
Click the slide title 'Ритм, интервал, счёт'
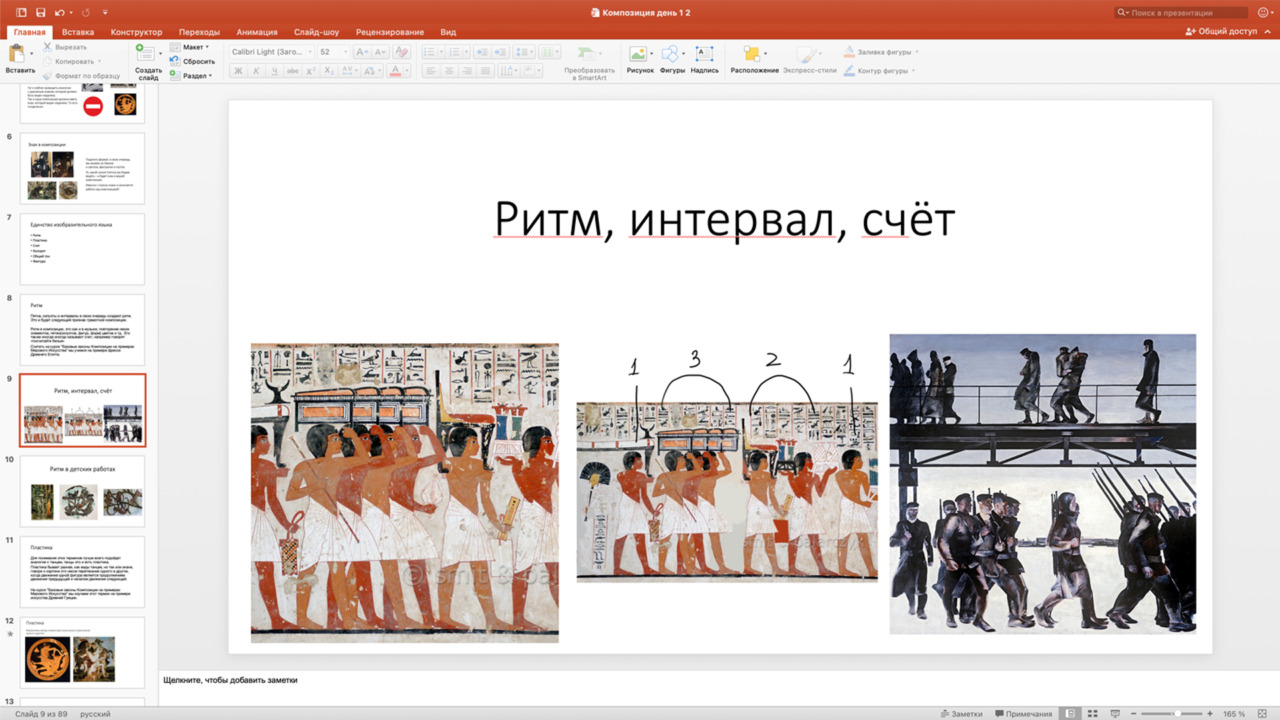tap(724, 219)
